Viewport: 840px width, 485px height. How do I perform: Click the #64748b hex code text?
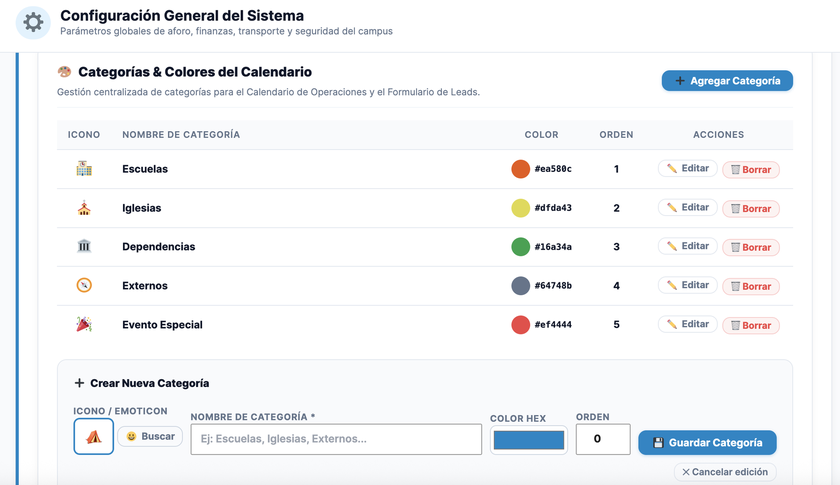553,286
